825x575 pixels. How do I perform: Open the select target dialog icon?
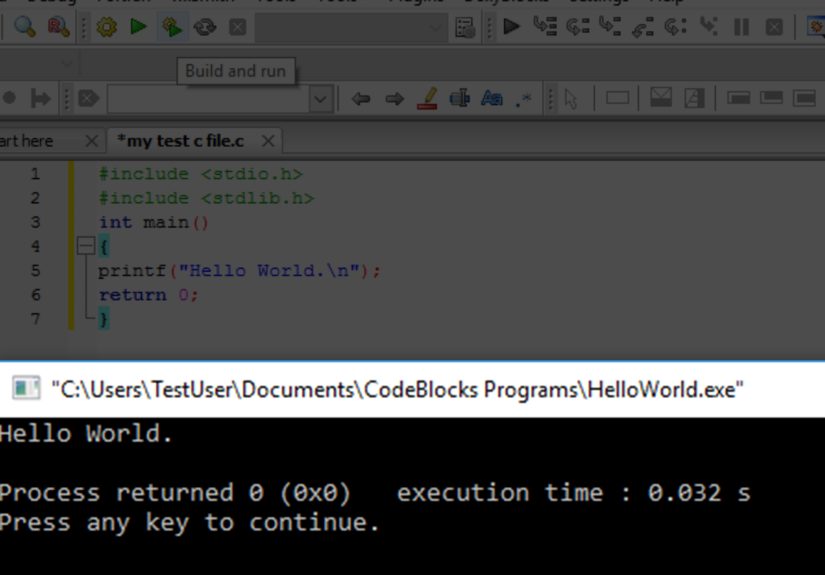point(465,27)
